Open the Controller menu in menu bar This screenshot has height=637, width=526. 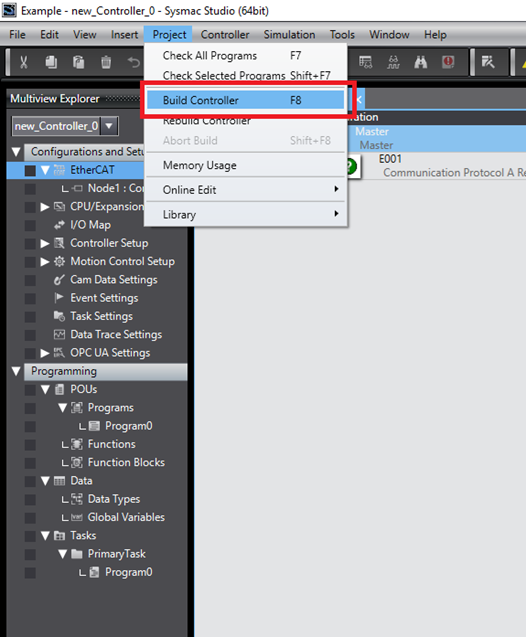pos(225,35)
